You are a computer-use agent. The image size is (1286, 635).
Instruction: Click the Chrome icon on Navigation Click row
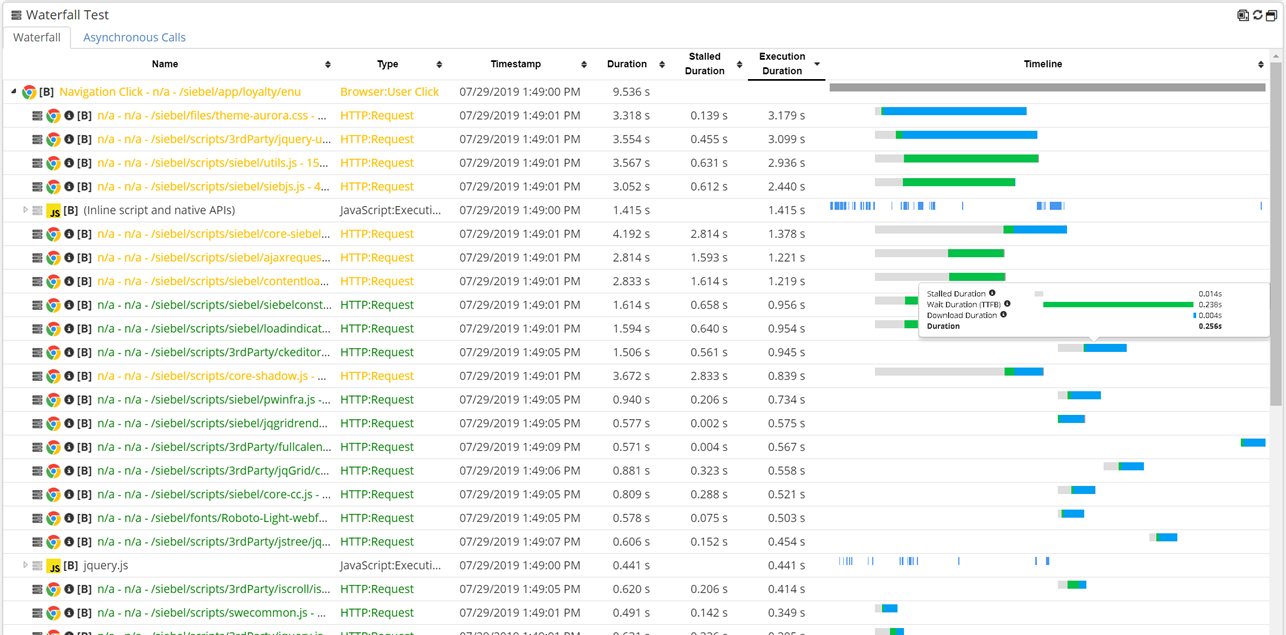(29, 92)
